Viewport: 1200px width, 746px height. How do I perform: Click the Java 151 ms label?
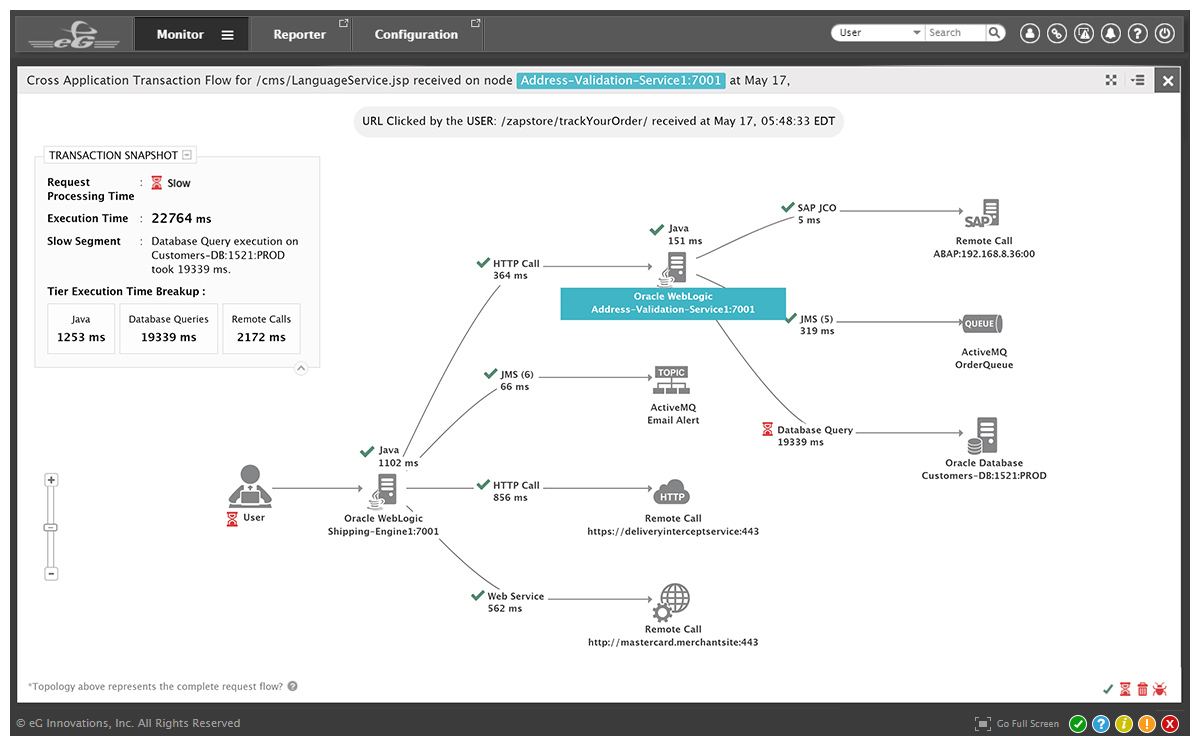pos(685,235)
